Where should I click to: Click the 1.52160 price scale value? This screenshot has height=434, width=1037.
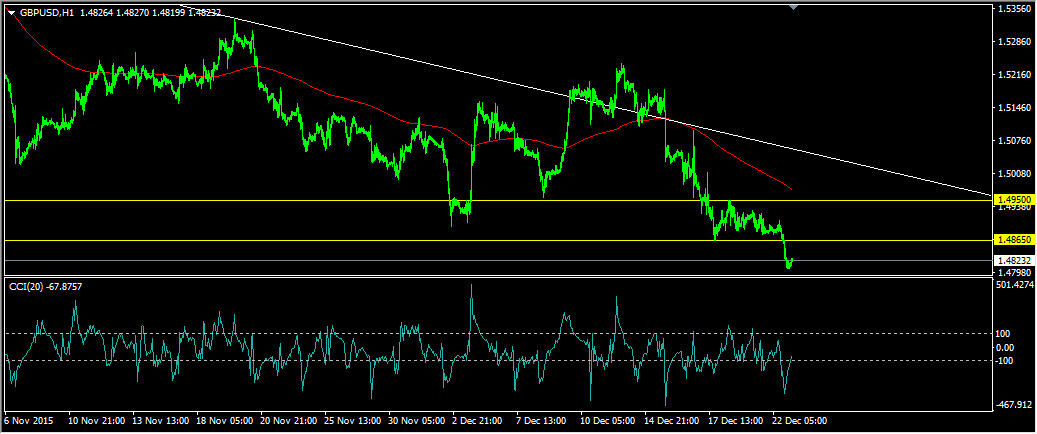point(1015,75)
